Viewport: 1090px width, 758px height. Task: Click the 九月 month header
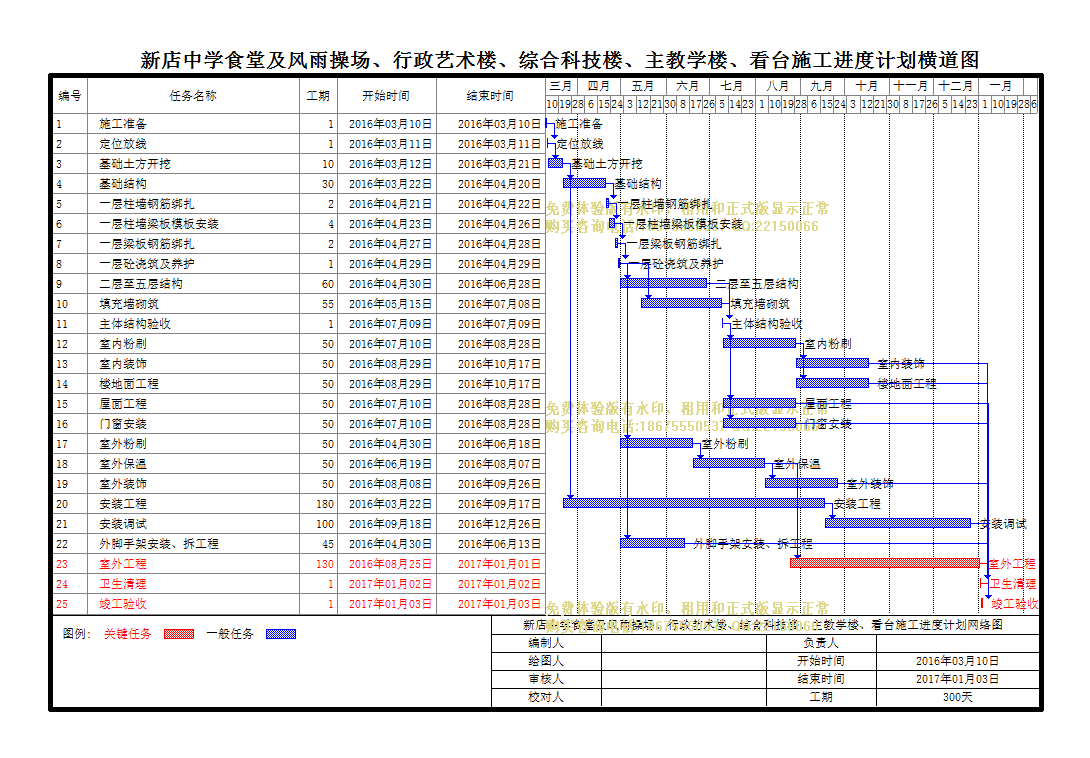pyautogui.click(x=822, y=86)
